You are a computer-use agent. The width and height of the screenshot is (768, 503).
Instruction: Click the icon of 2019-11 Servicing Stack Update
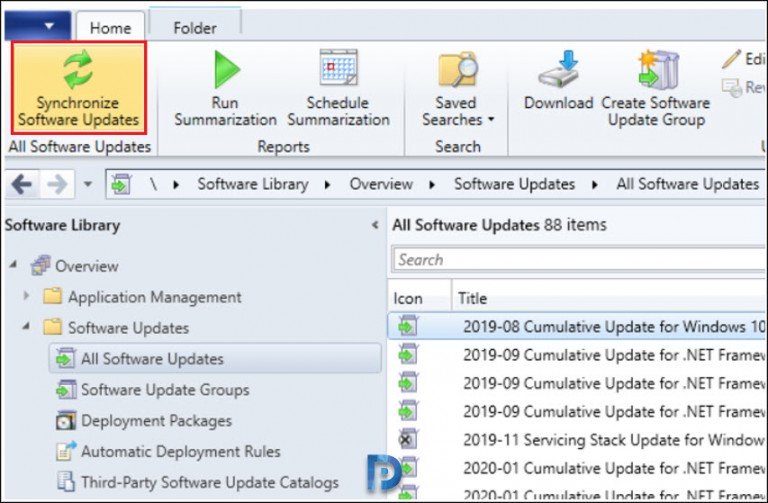(x=408, y=439)
